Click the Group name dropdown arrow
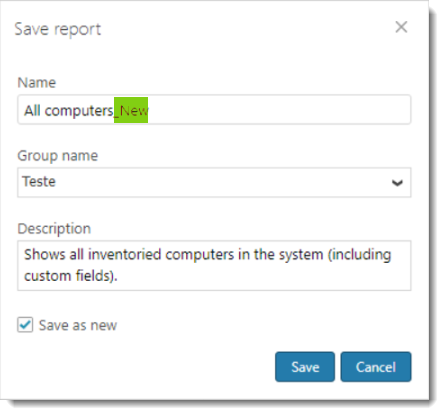This screenshot has width=444, height=415. [x=397, y=183]
